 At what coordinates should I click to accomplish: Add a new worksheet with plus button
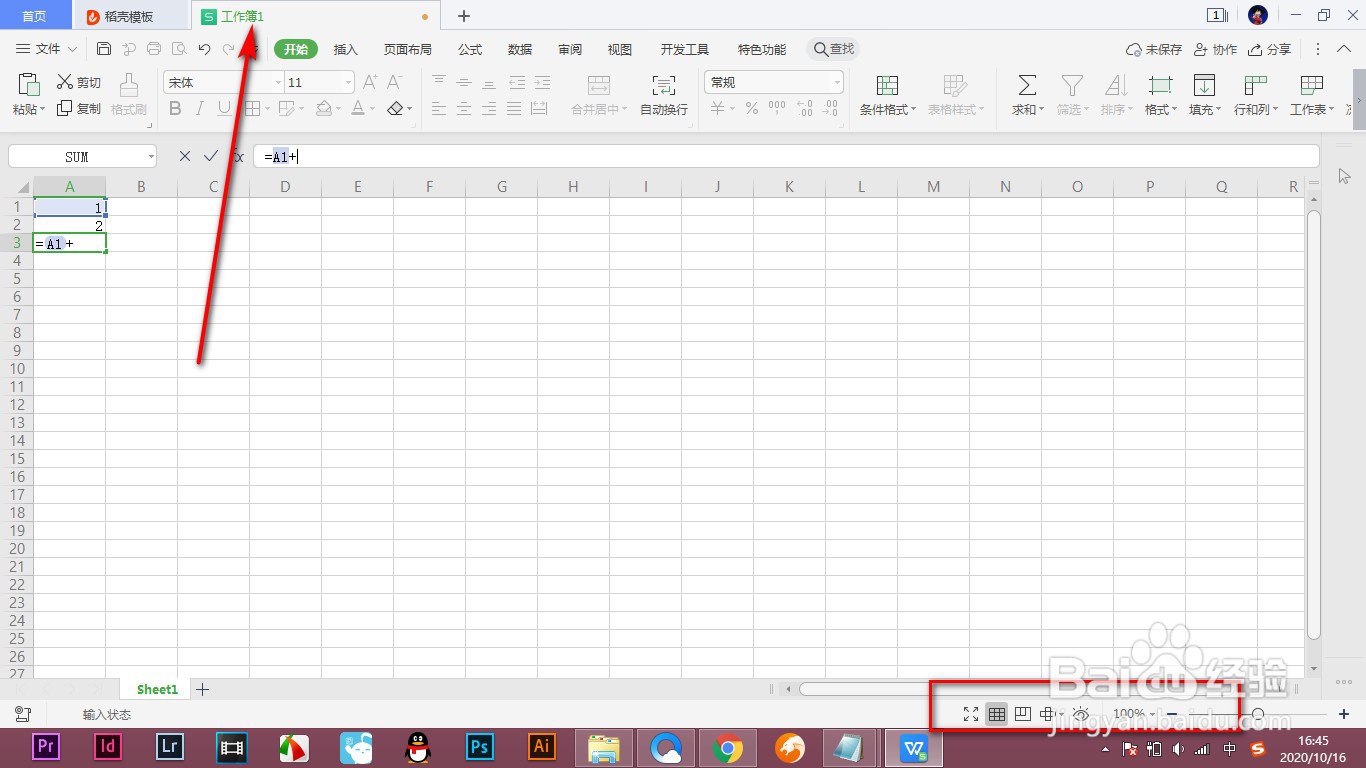[203, 689]
